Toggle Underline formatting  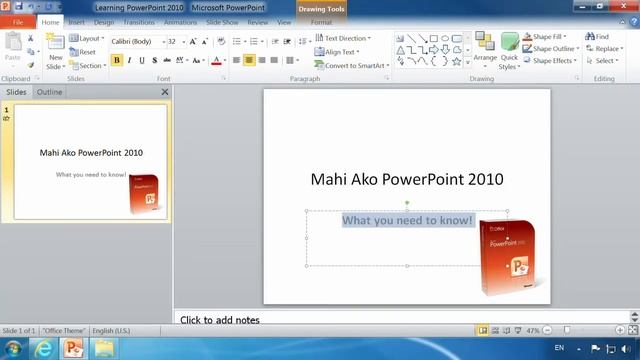(142, 60)
